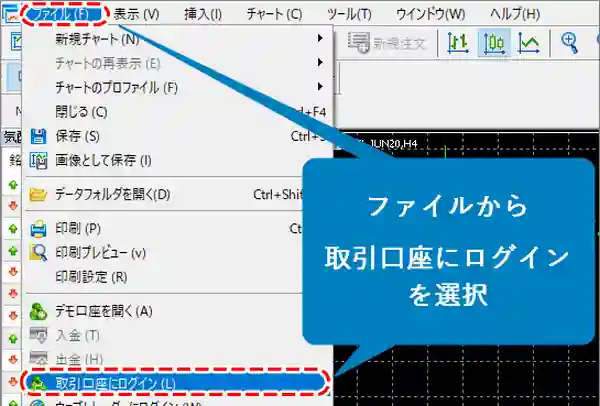Viewport: 600px width, 406px height.
Task: Choose チャートのプロファイル (F) menu entry
Action: 178,87
